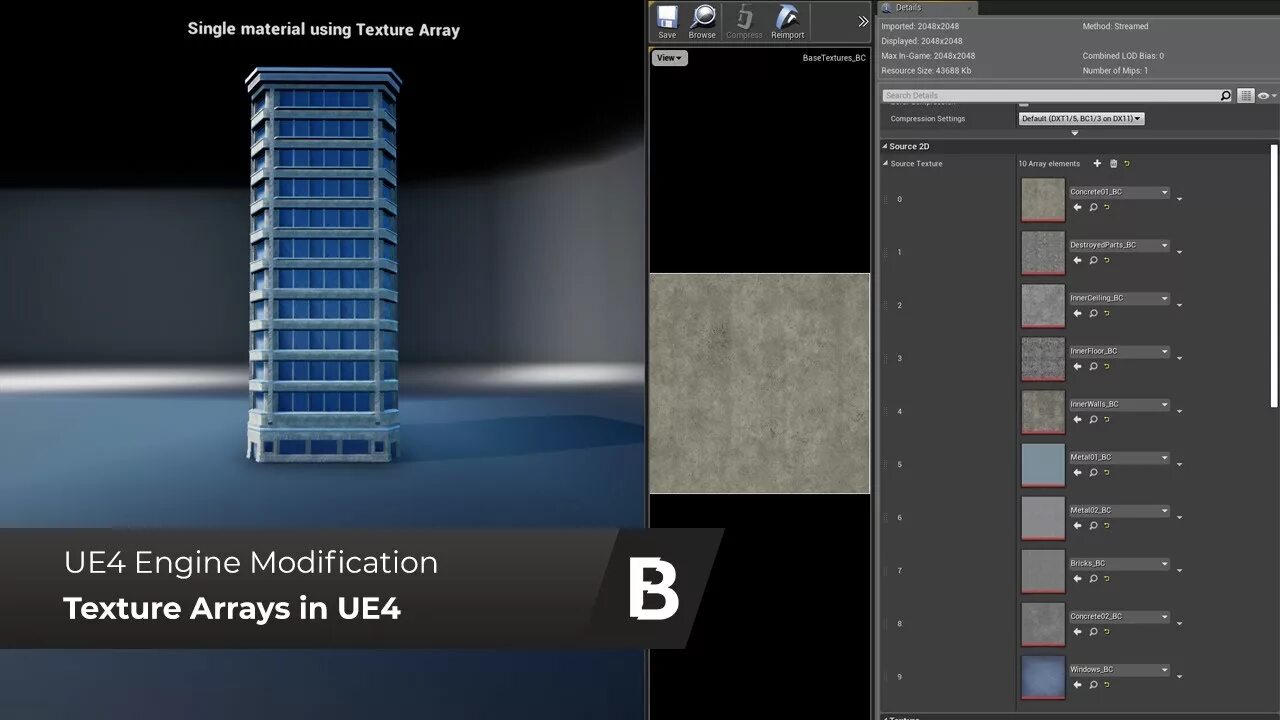Click the Compress toolbar icon
Viewport: 1280px width, 720px height.
pos(744,22)
